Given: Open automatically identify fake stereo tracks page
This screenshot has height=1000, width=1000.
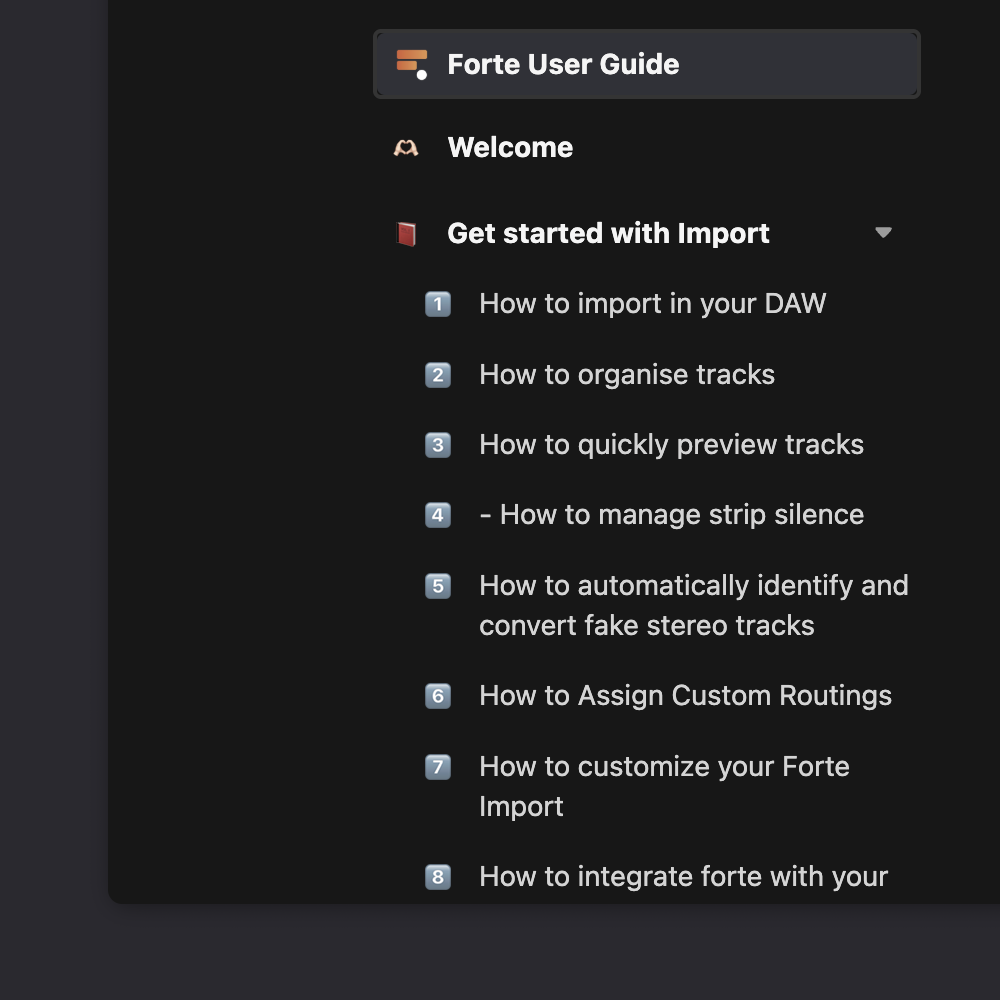Looking at the screenshot, I should tap(694, 605).
